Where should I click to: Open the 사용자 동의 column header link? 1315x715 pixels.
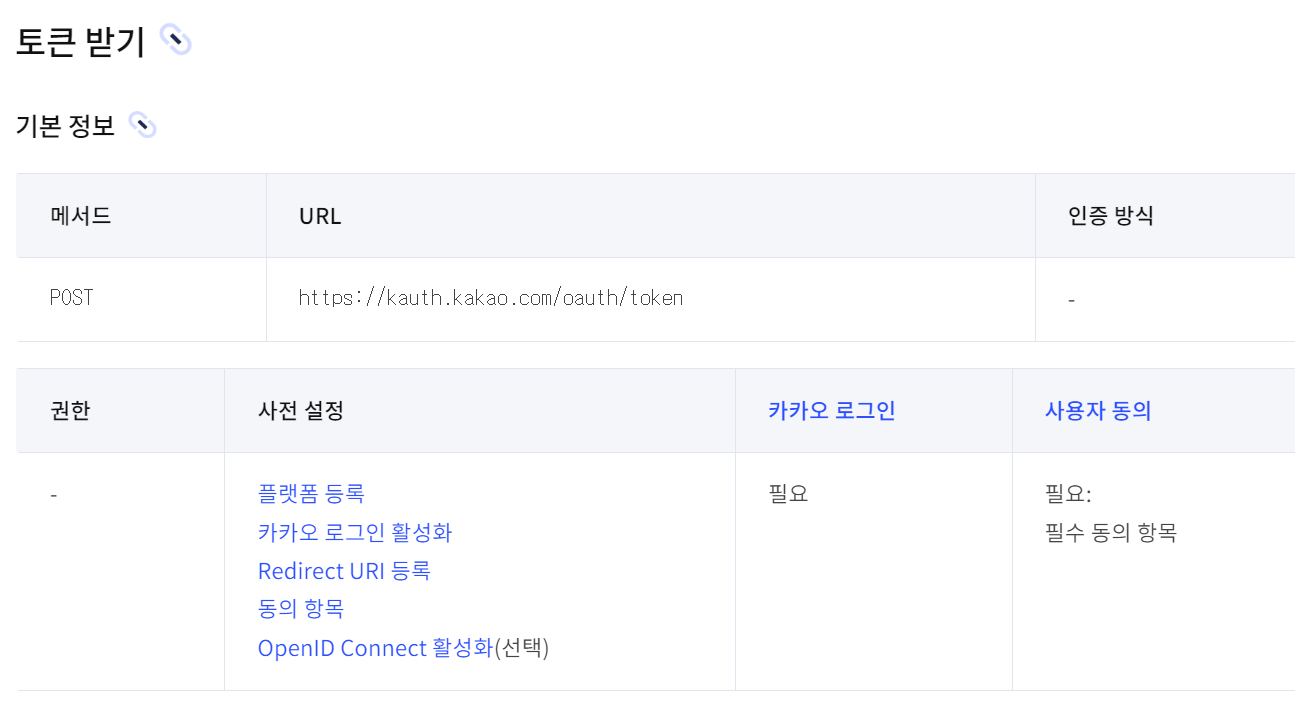[1098, 411]
